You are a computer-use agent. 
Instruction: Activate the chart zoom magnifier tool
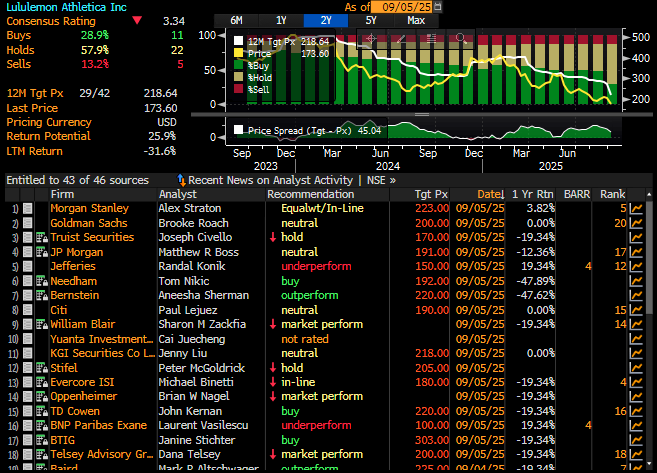click(461, 39)
